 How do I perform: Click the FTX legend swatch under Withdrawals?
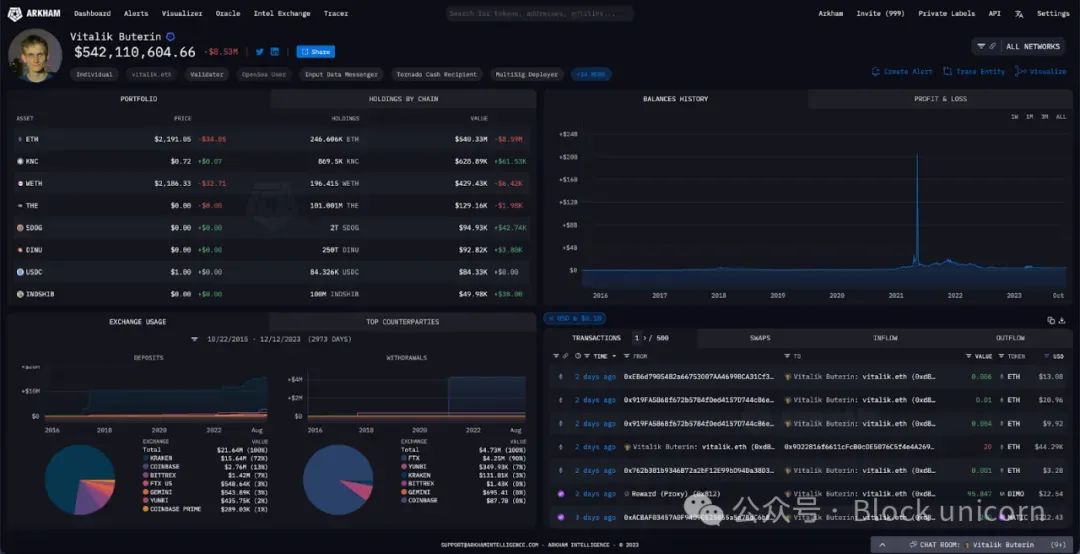click(x=404, y=458)
